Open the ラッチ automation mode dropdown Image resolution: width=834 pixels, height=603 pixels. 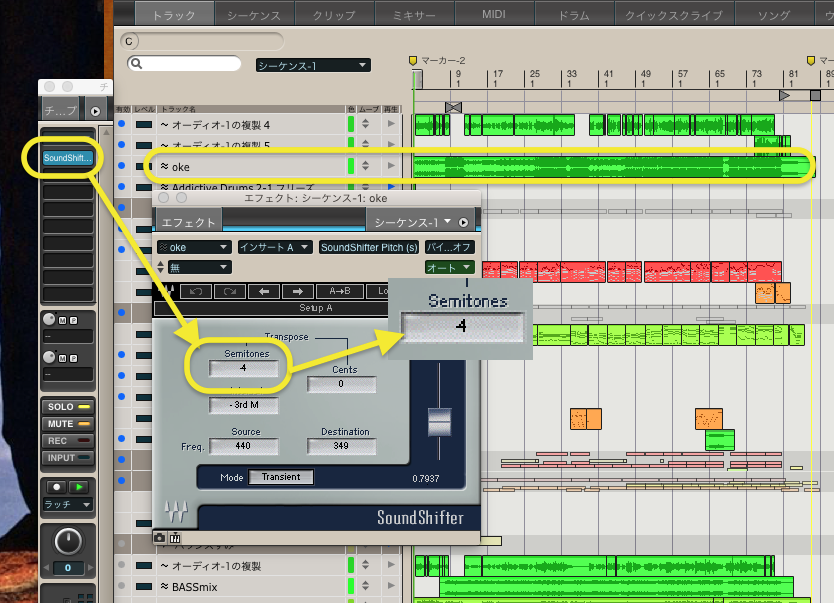pyautogui.click(x=68, y=504)
